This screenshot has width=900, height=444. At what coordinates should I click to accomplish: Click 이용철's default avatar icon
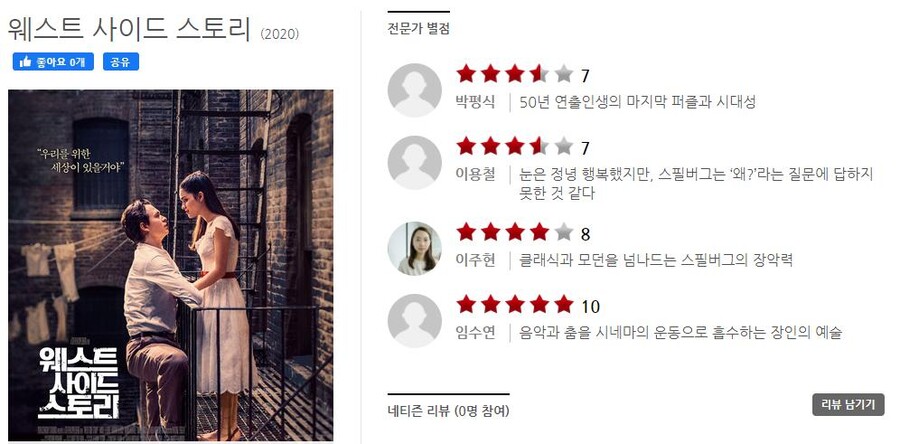point(414,162)
